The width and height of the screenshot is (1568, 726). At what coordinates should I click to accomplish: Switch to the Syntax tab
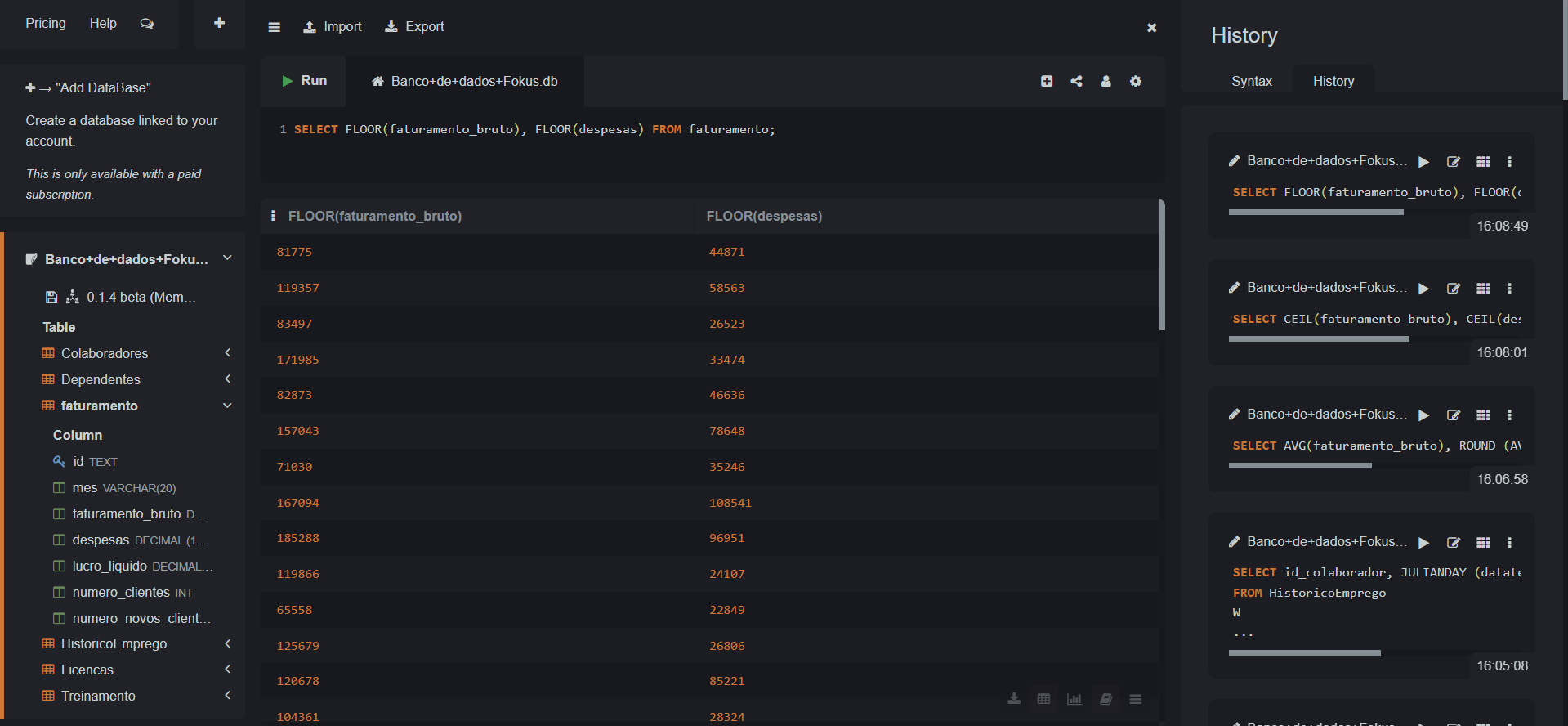(x=1252, y=81)
